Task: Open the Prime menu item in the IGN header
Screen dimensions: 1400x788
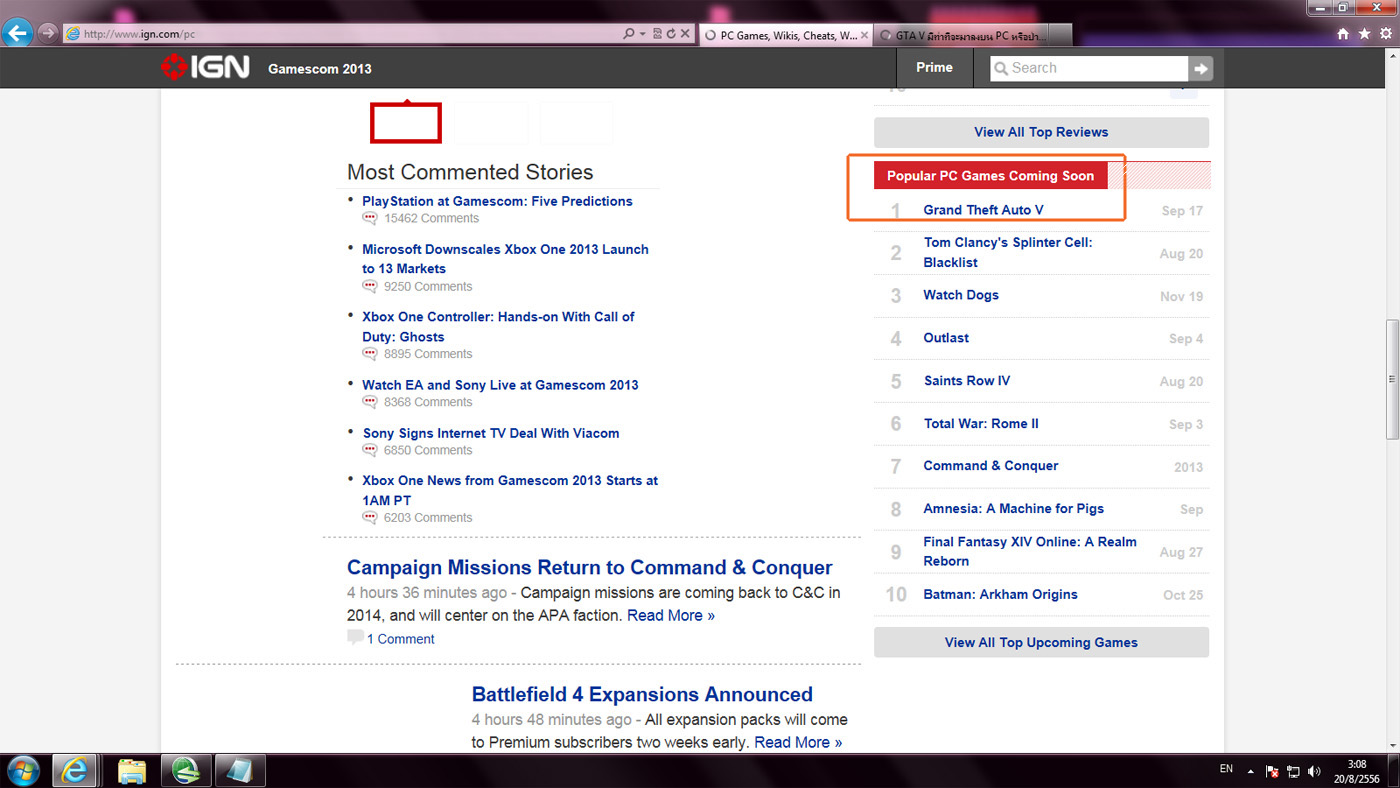Action: point(934,67)
